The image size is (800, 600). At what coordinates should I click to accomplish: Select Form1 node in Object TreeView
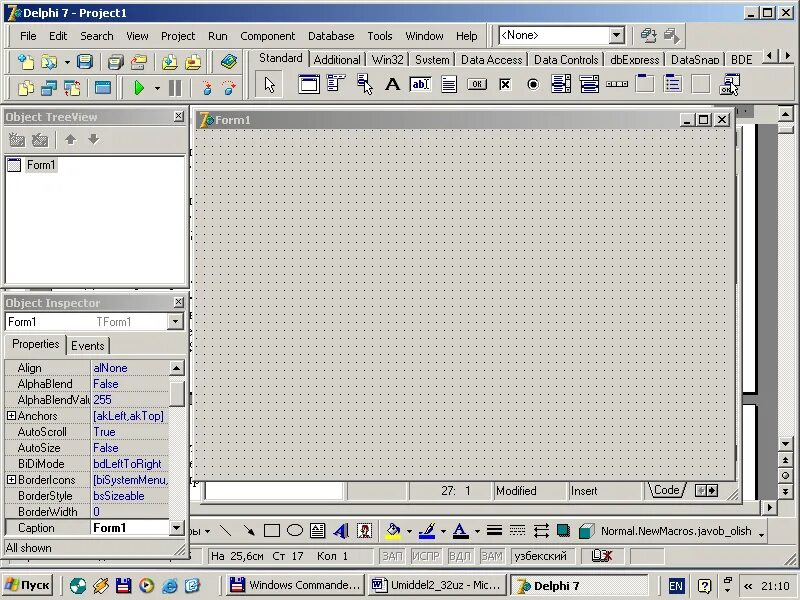41,165
